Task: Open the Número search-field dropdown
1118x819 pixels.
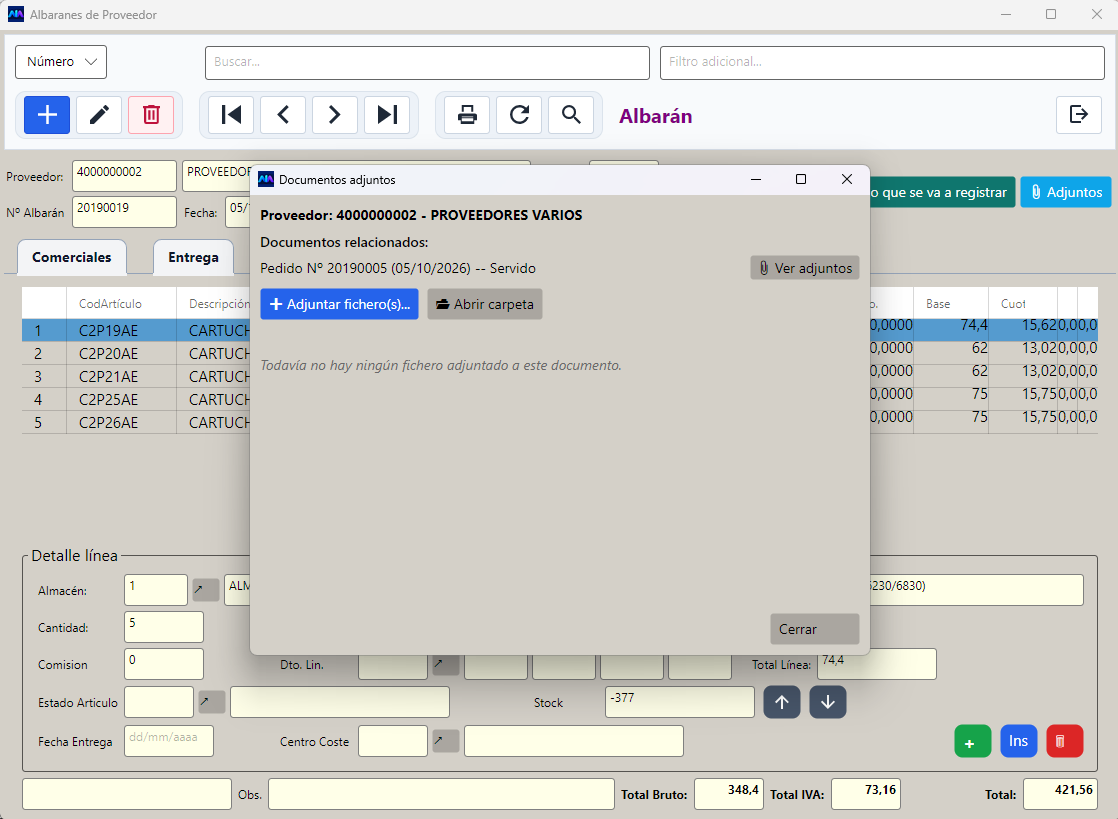Action: click(61, 62)
